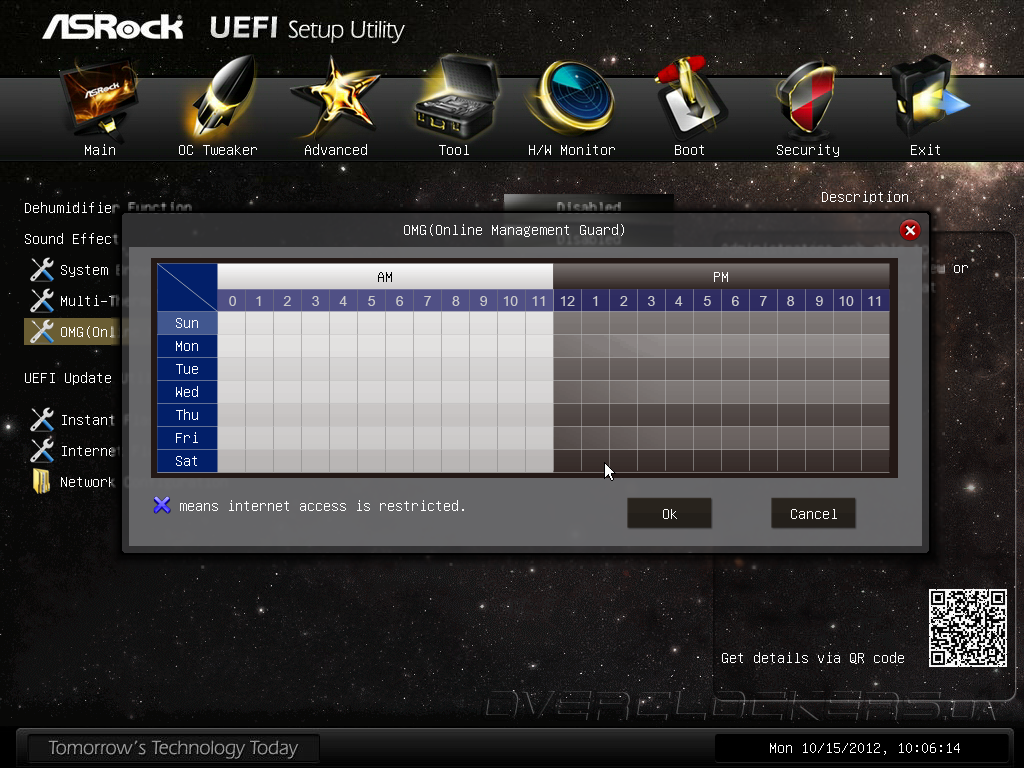1024x768 pixels.
Task: Select the Tue row header
Action: [187, 369]
